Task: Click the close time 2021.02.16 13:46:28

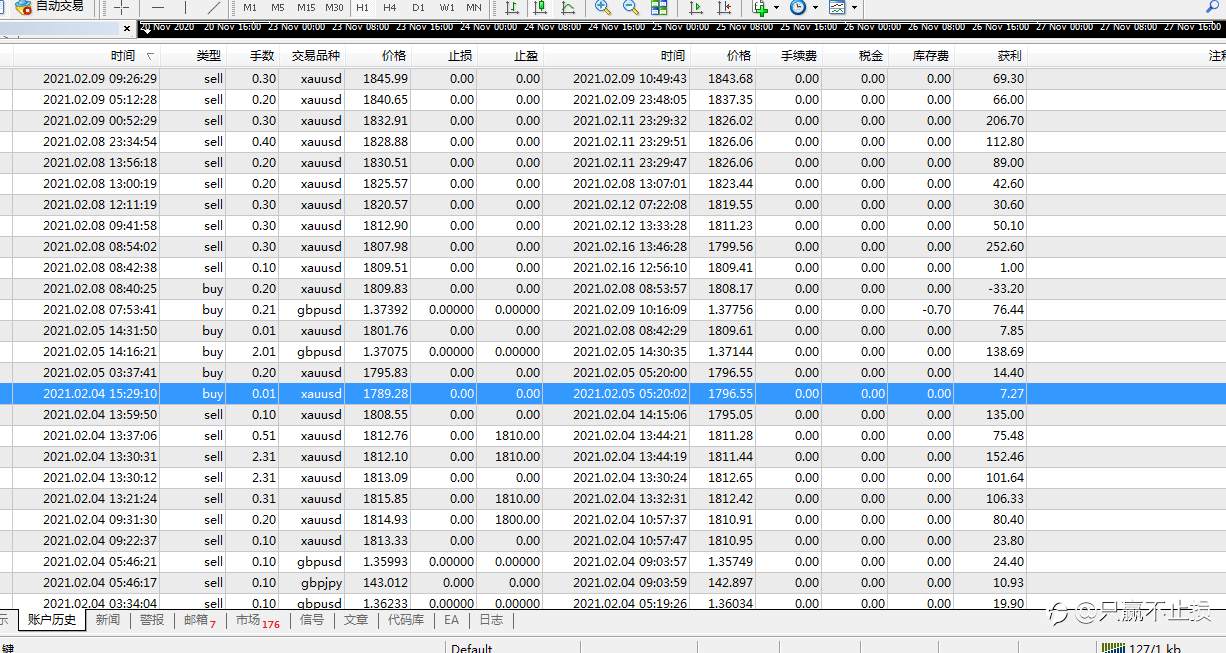Action: pos(630,246)
